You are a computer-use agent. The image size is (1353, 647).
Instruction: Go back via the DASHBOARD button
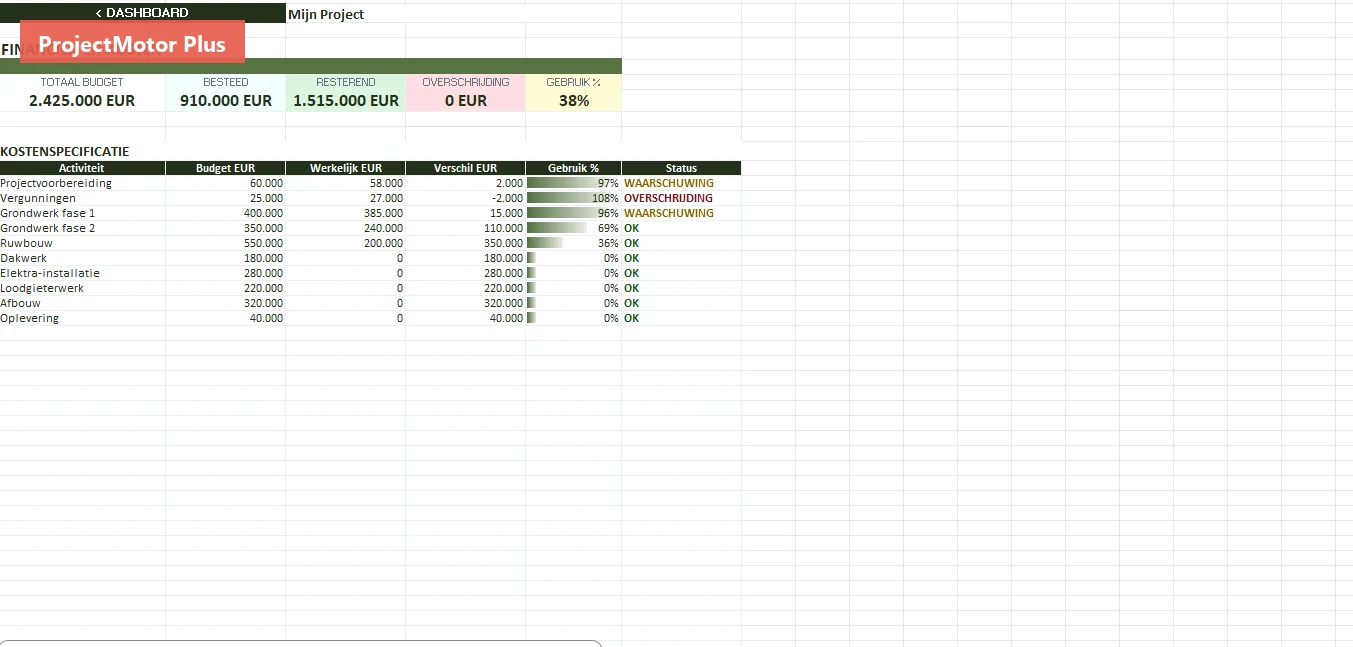[x=142, y=13]
